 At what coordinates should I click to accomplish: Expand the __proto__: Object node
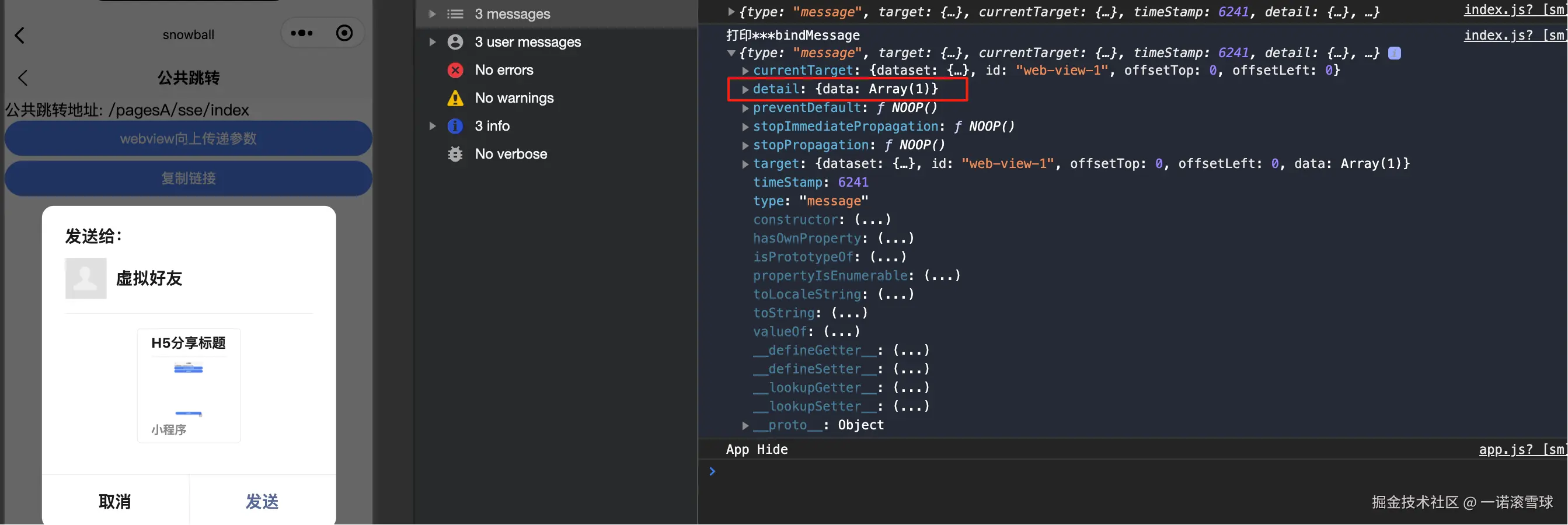745,426
